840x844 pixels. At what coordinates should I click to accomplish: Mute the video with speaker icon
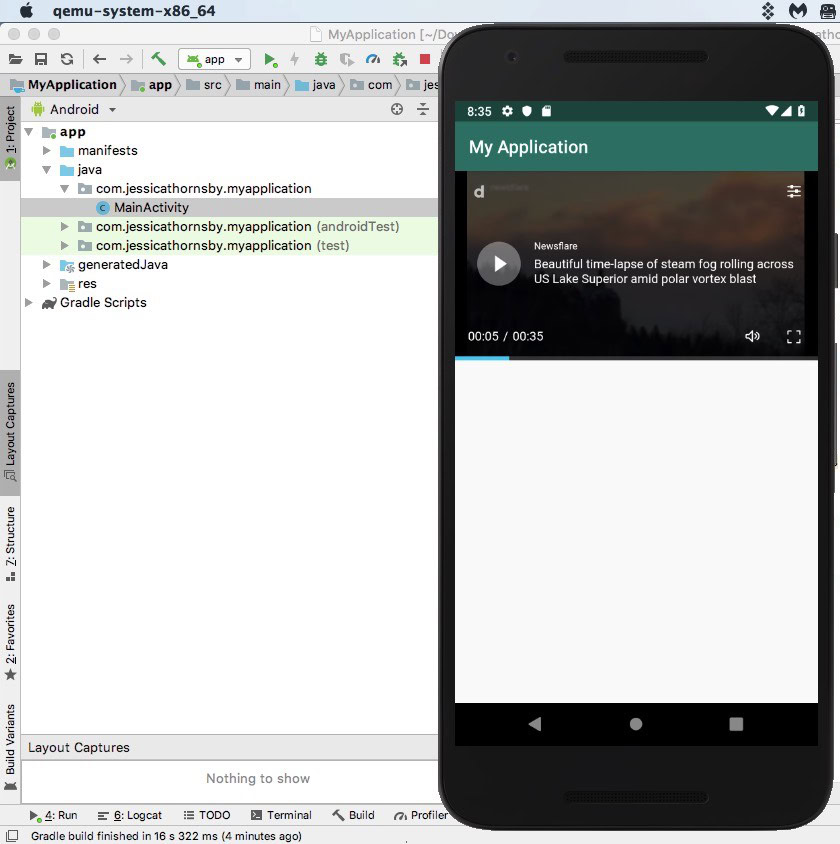coord(752,336)
